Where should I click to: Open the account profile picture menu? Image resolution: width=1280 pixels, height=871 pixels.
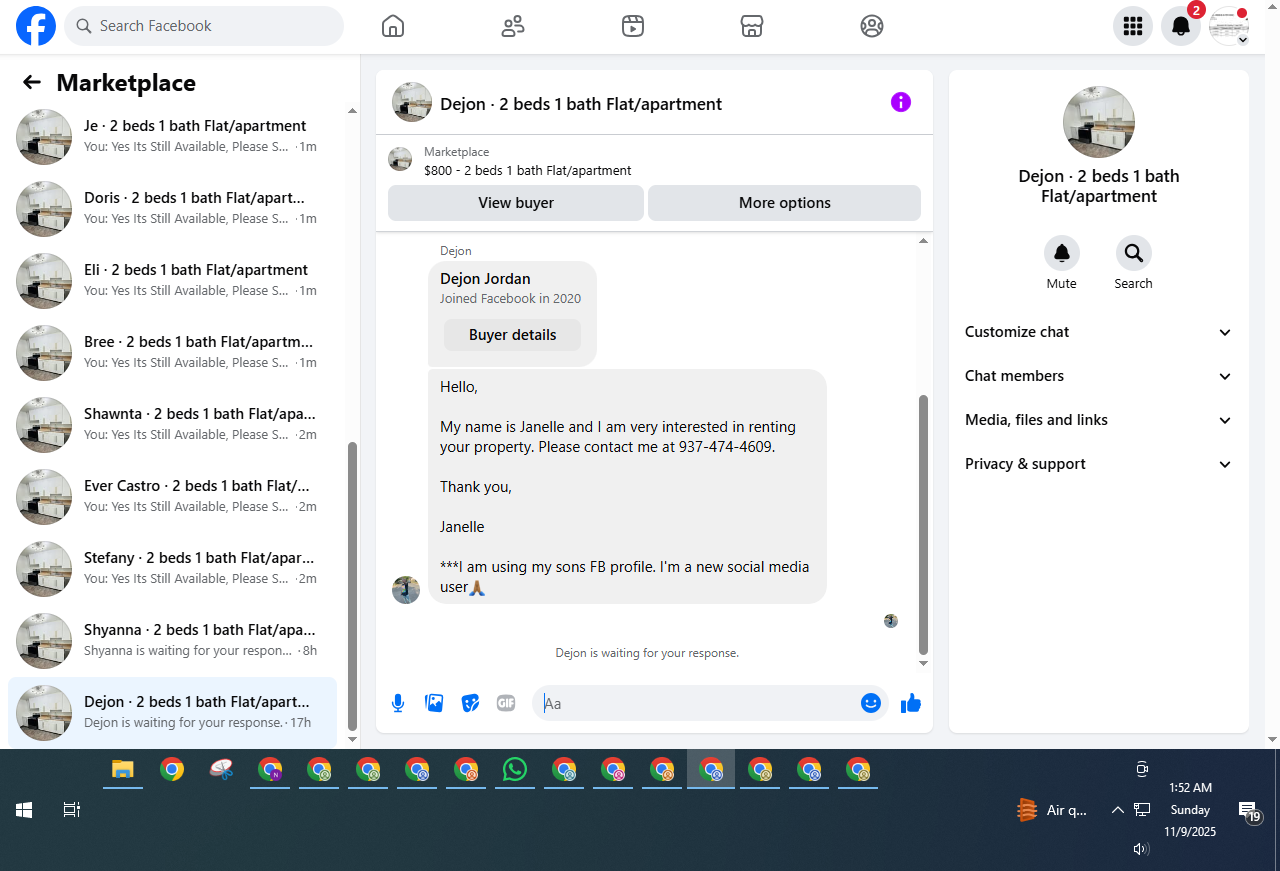[1229, 26]
